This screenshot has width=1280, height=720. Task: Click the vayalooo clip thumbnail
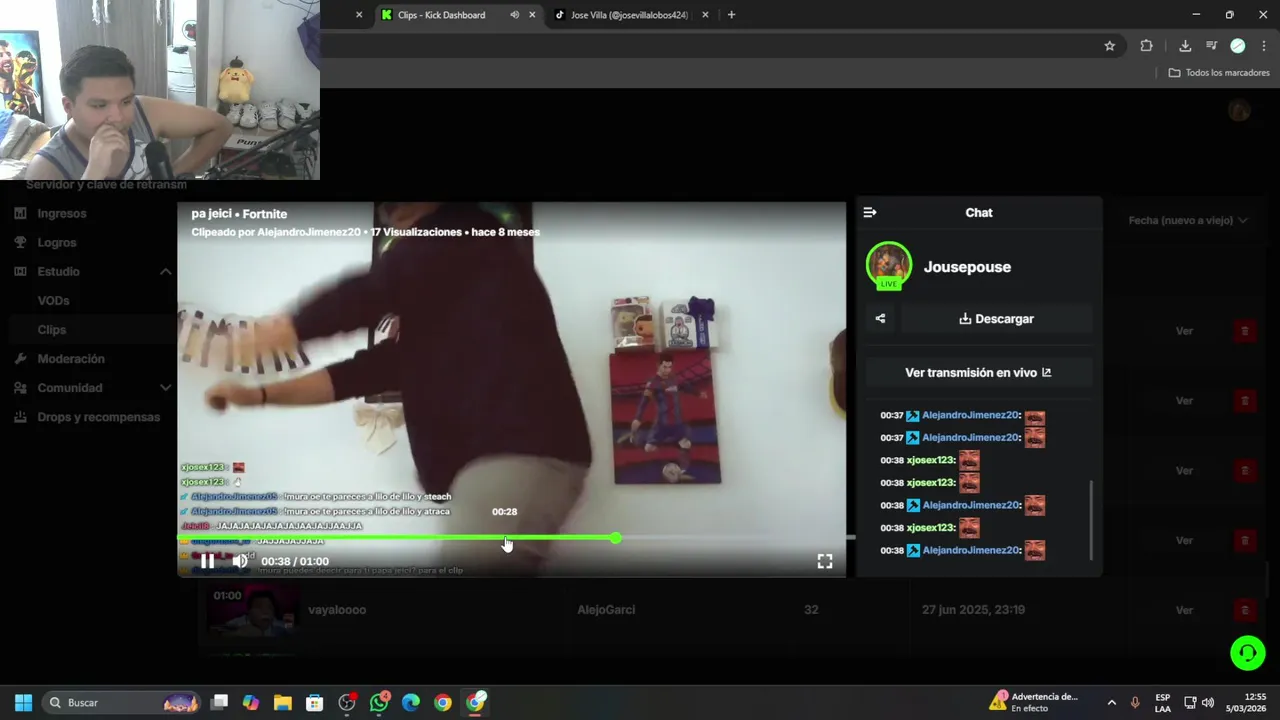(251, 610)
